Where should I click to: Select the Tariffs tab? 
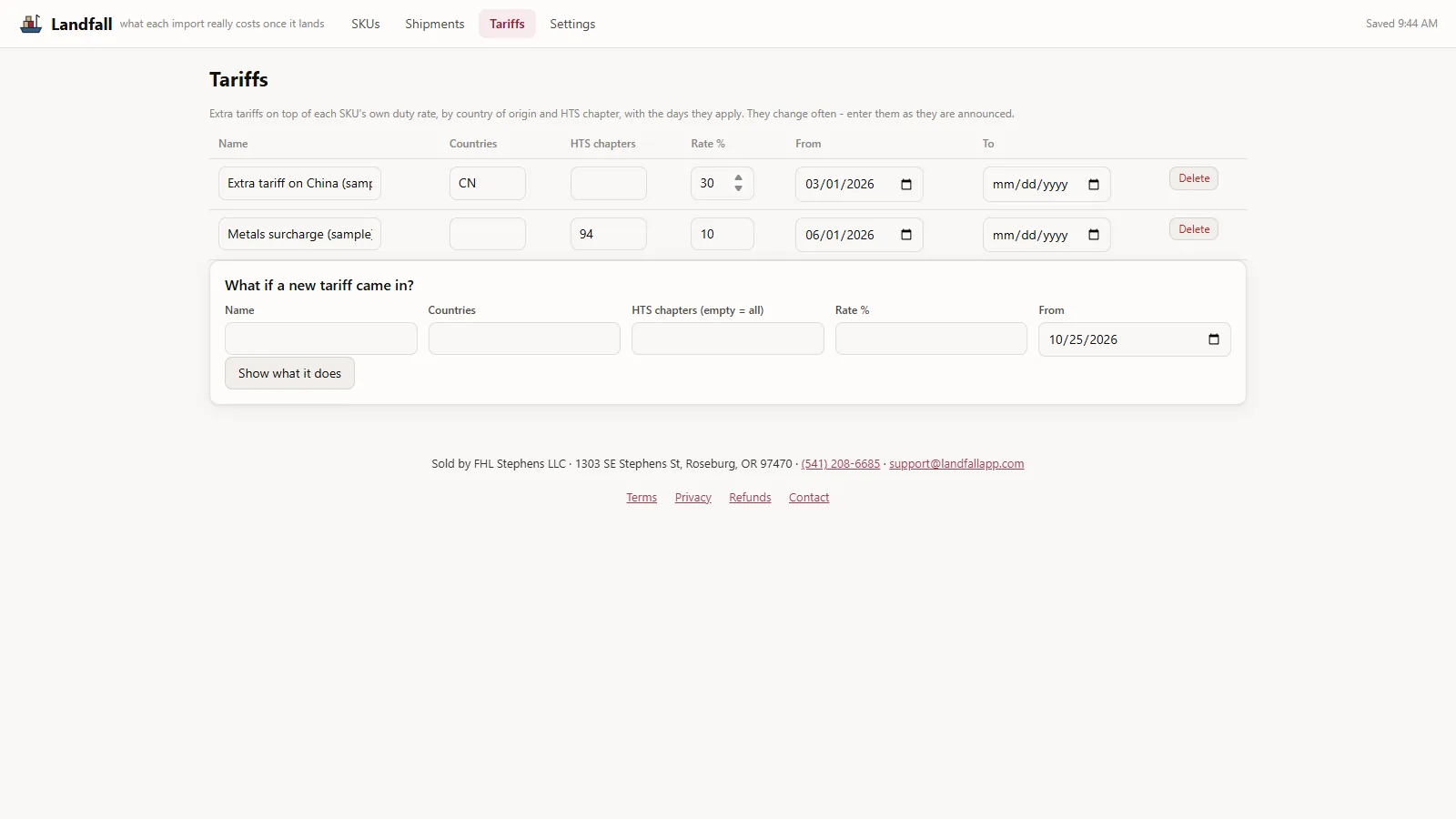click(507, 24)
